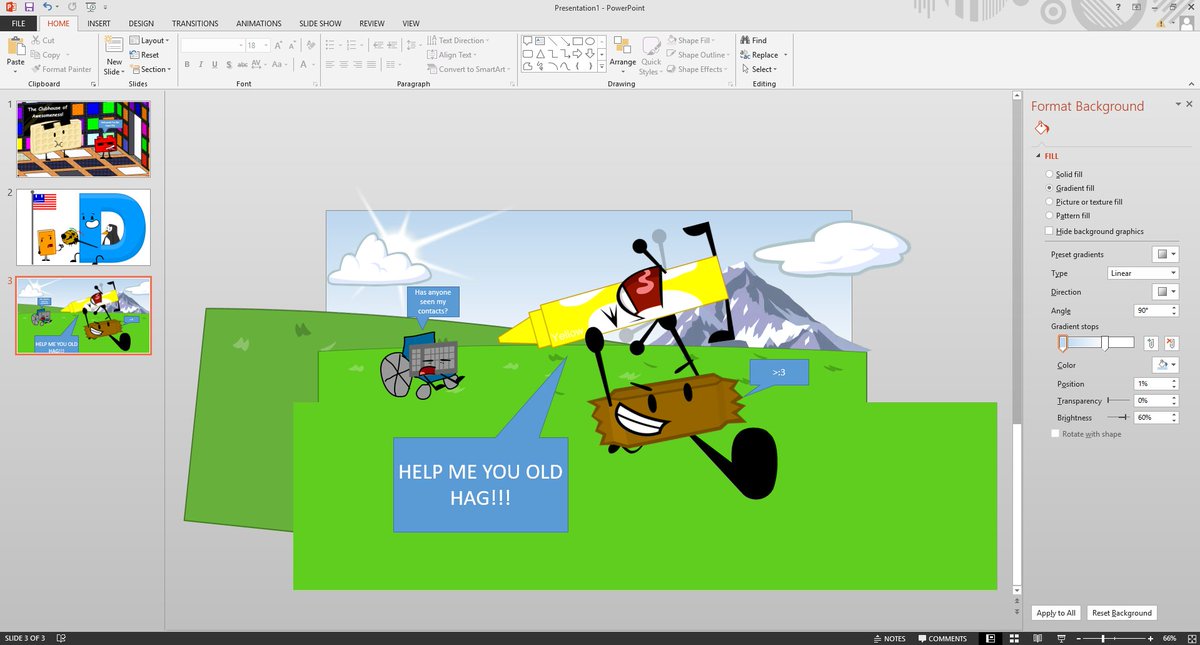The width and height of the screenshot is (1200, 645).
Task: Click the Find binoculars icon
Action: pos(745,40)
